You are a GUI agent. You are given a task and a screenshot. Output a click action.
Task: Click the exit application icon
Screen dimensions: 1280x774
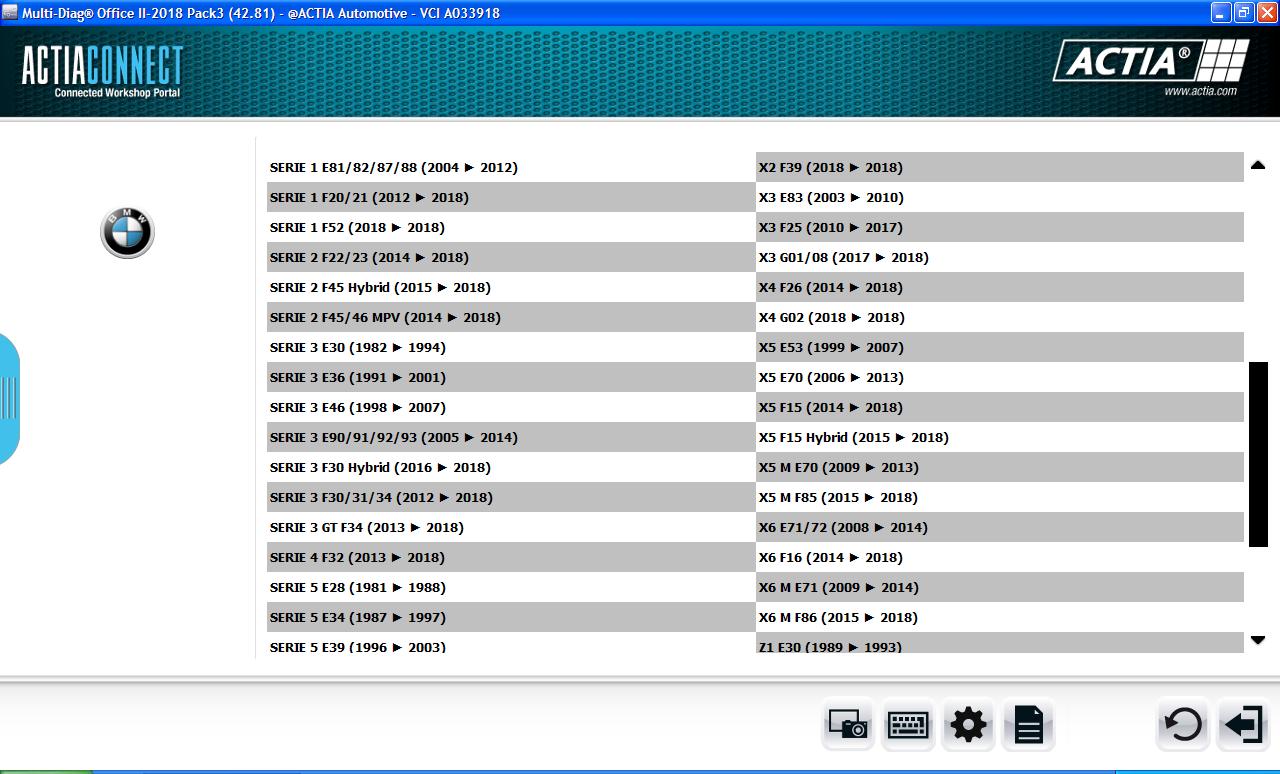1243,724
